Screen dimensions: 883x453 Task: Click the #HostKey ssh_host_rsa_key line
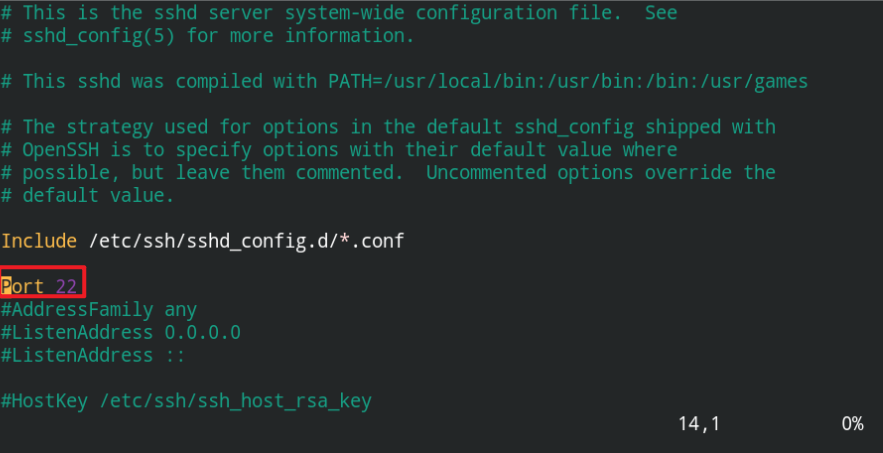(x=186, y=401)
